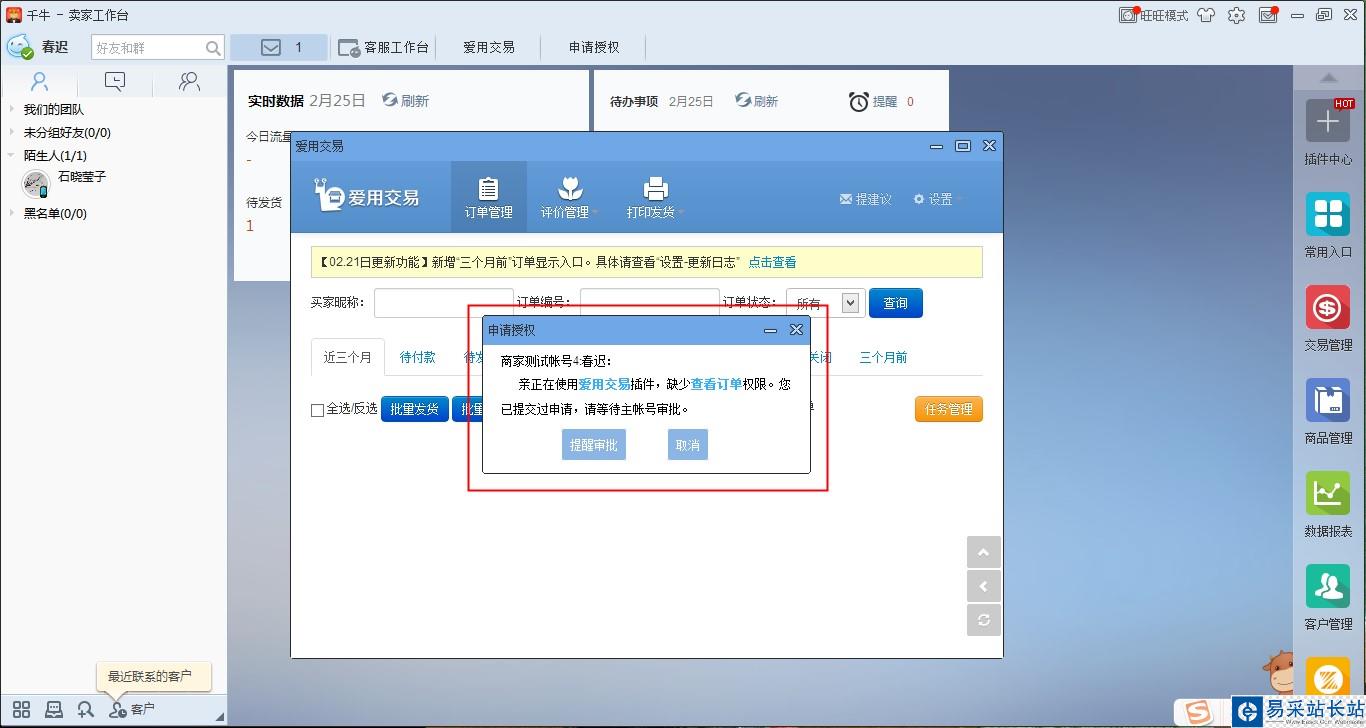Click the Sogou input method tray icon
This screenshot has height=728, width=1366.
point(1197,712)
